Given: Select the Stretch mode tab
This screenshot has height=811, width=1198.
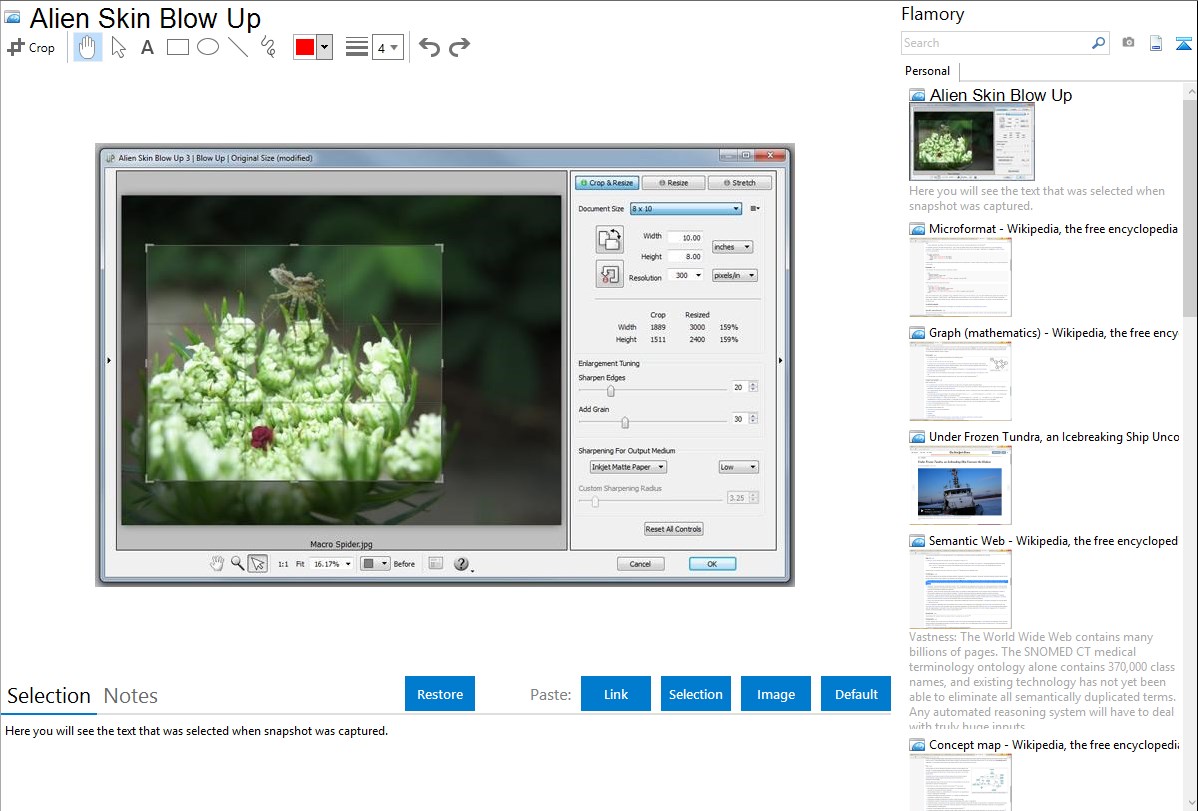Looking at the screenshot, I should coord(740,183).
